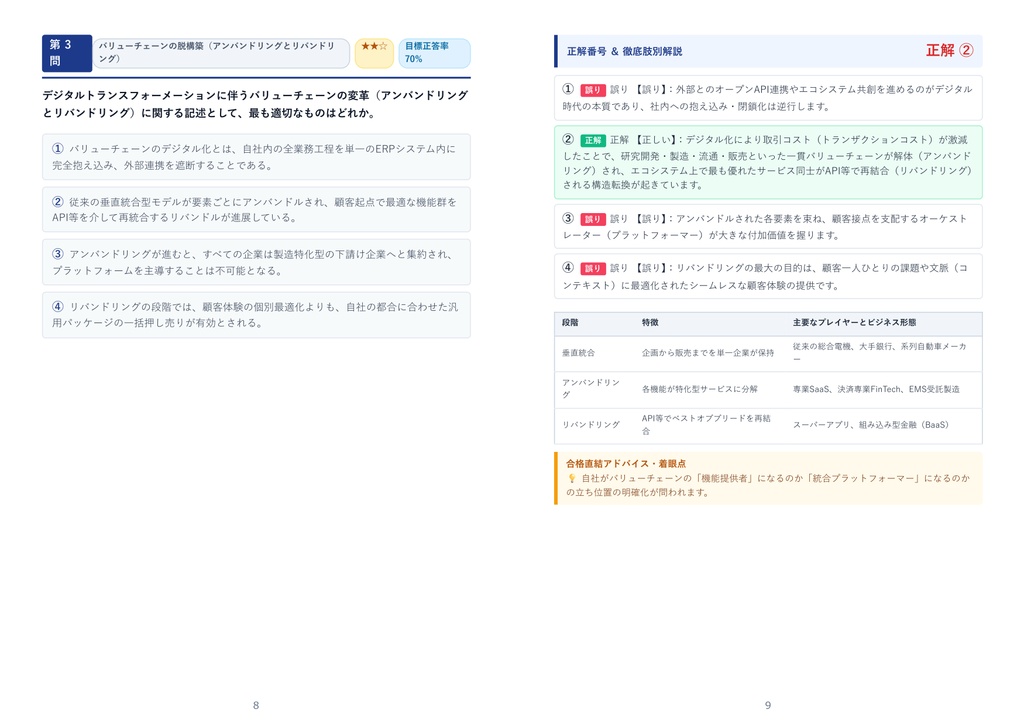Click explanation ① about オープンAPI連携
This screenshot has height=727, width=1024.
click(768, 98)
